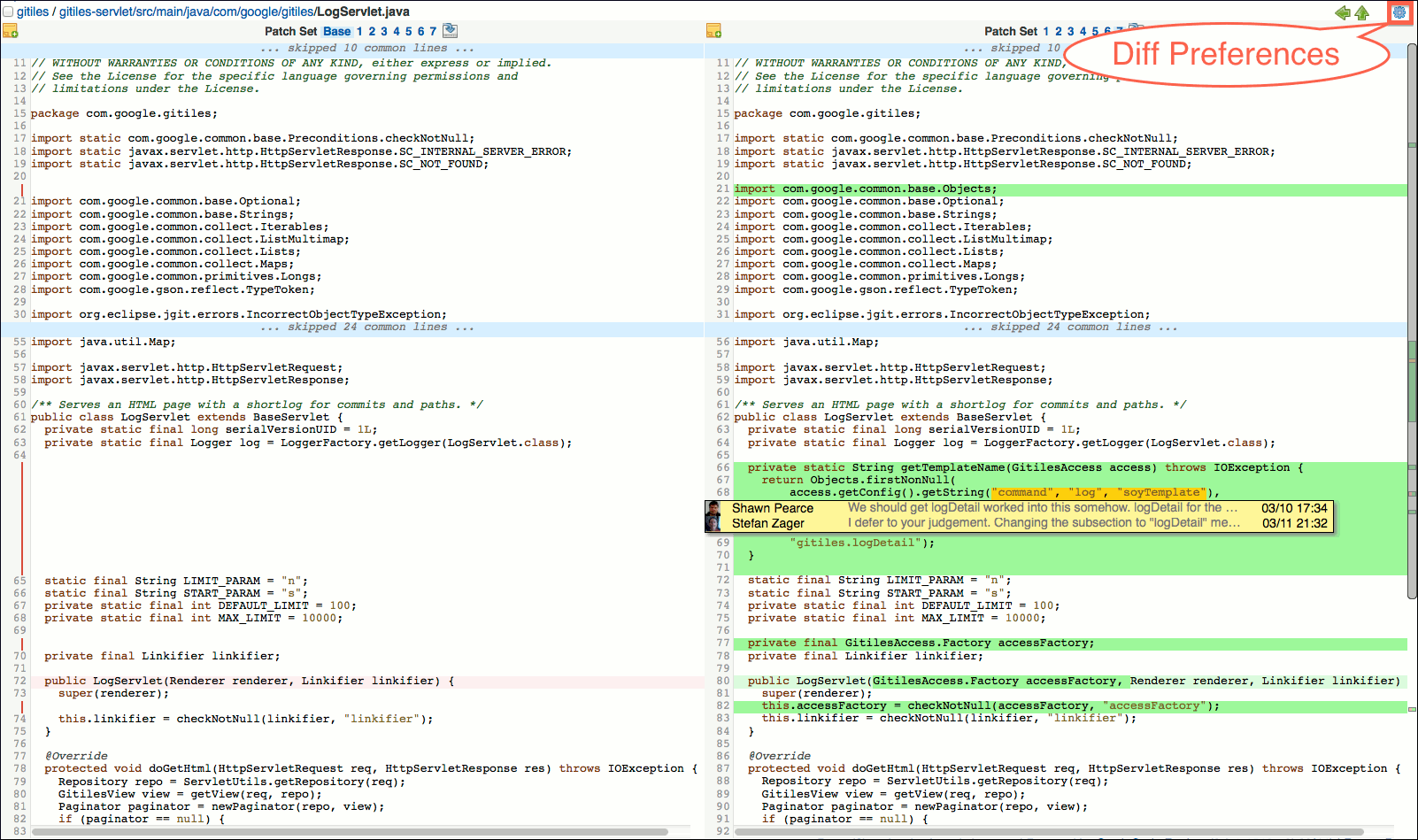Open the gitiles-servlet directory path link
This screenshot has height=840, width=1418.
point(186,12)
